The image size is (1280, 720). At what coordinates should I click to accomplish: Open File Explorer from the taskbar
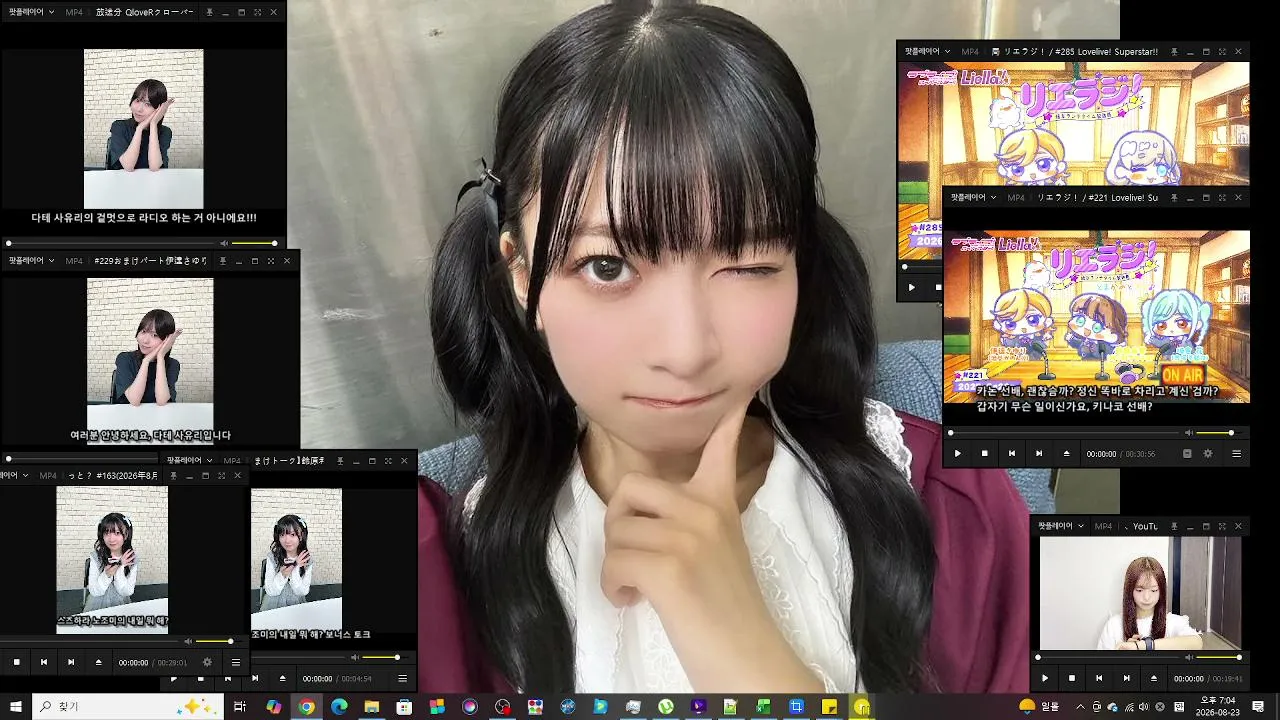click(x=372, y=707)
